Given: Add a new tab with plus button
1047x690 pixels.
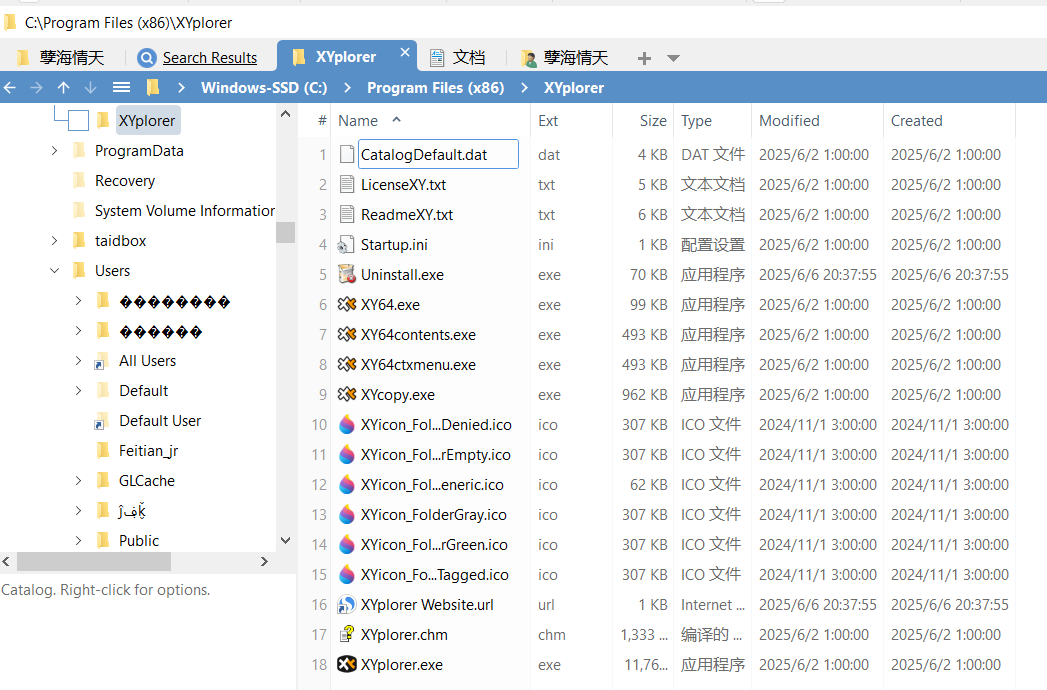Looking at the screenshot, I should pyautogui.click(x=644, y=58).
